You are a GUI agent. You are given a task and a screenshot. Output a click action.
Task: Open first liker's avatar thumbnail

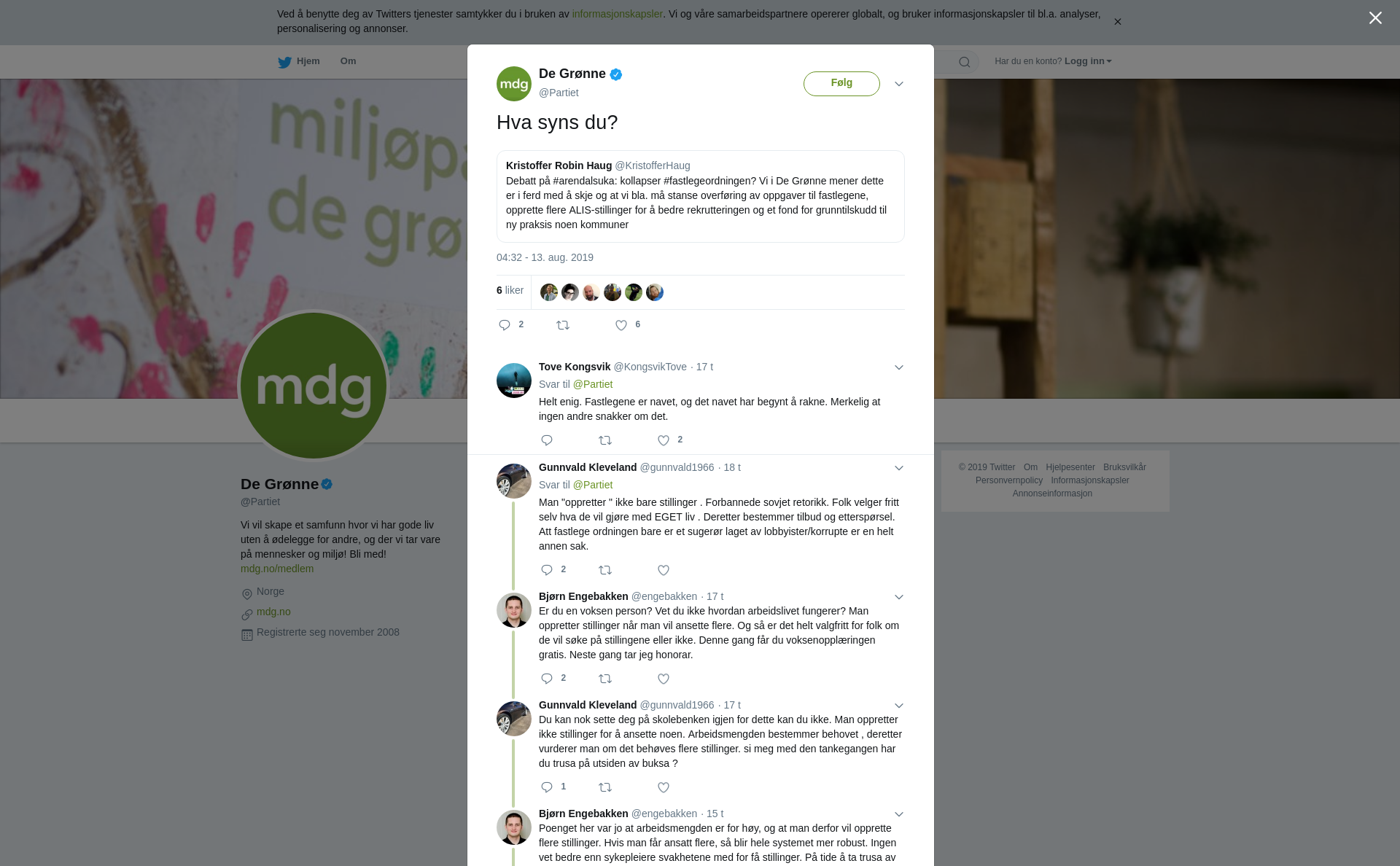click(x=549, y=292)
